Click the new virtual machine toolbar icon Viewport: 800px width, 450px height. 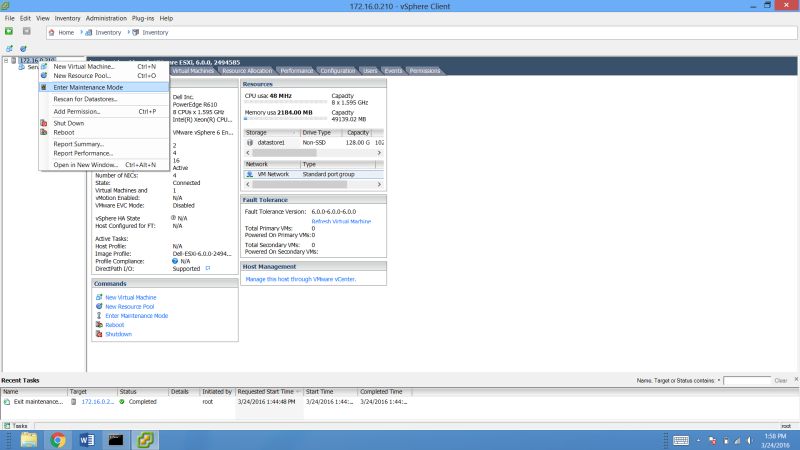click(x=9, y=48)
